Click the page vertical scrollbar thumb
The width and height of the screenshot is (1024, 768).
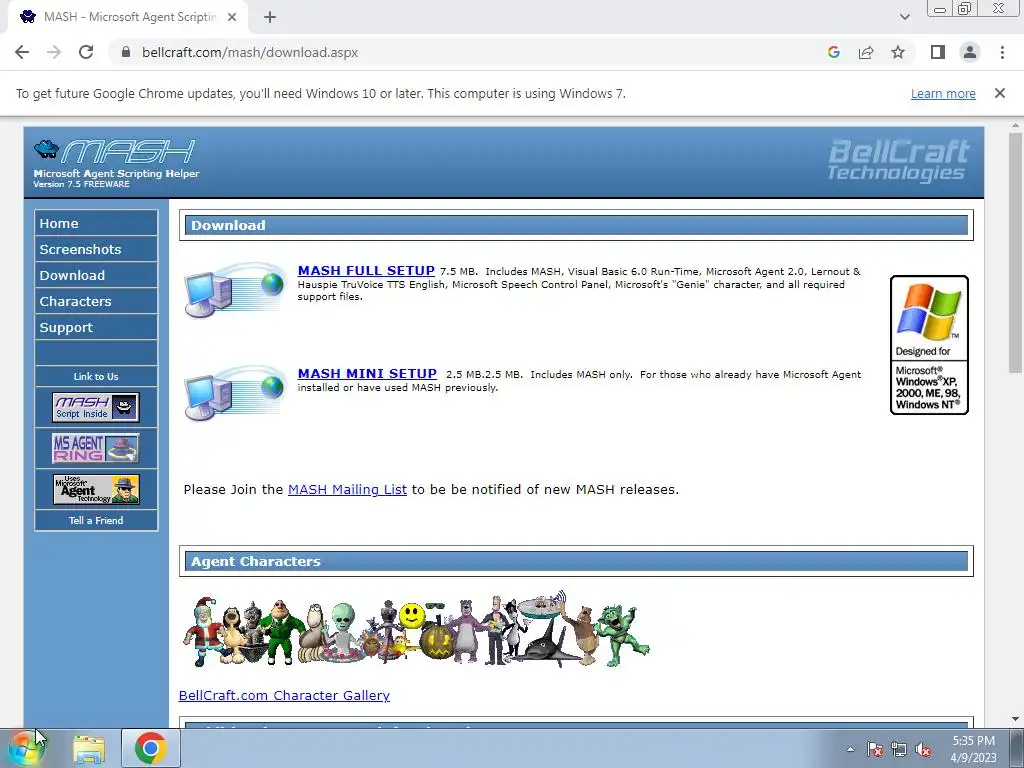tap(1015, 253)
